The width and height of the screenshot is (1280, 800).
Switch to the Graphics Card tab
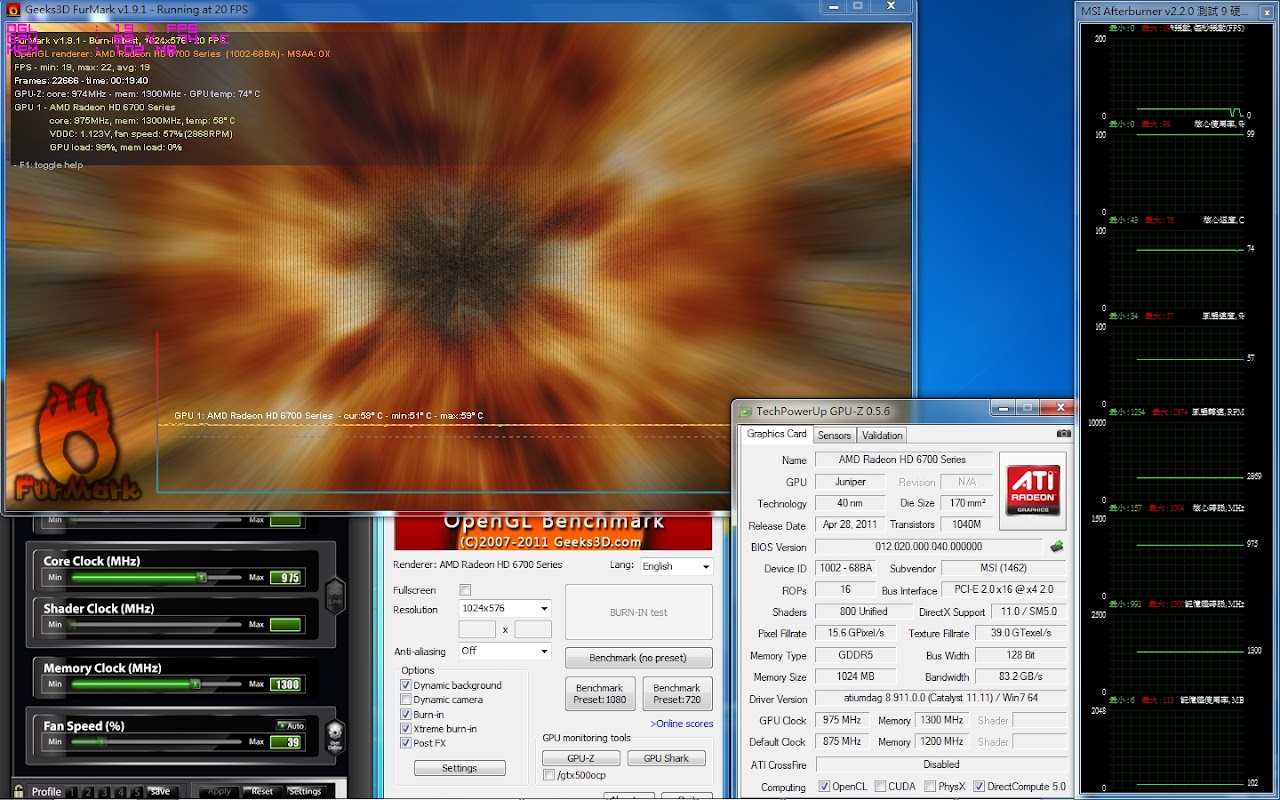(776, 434)
